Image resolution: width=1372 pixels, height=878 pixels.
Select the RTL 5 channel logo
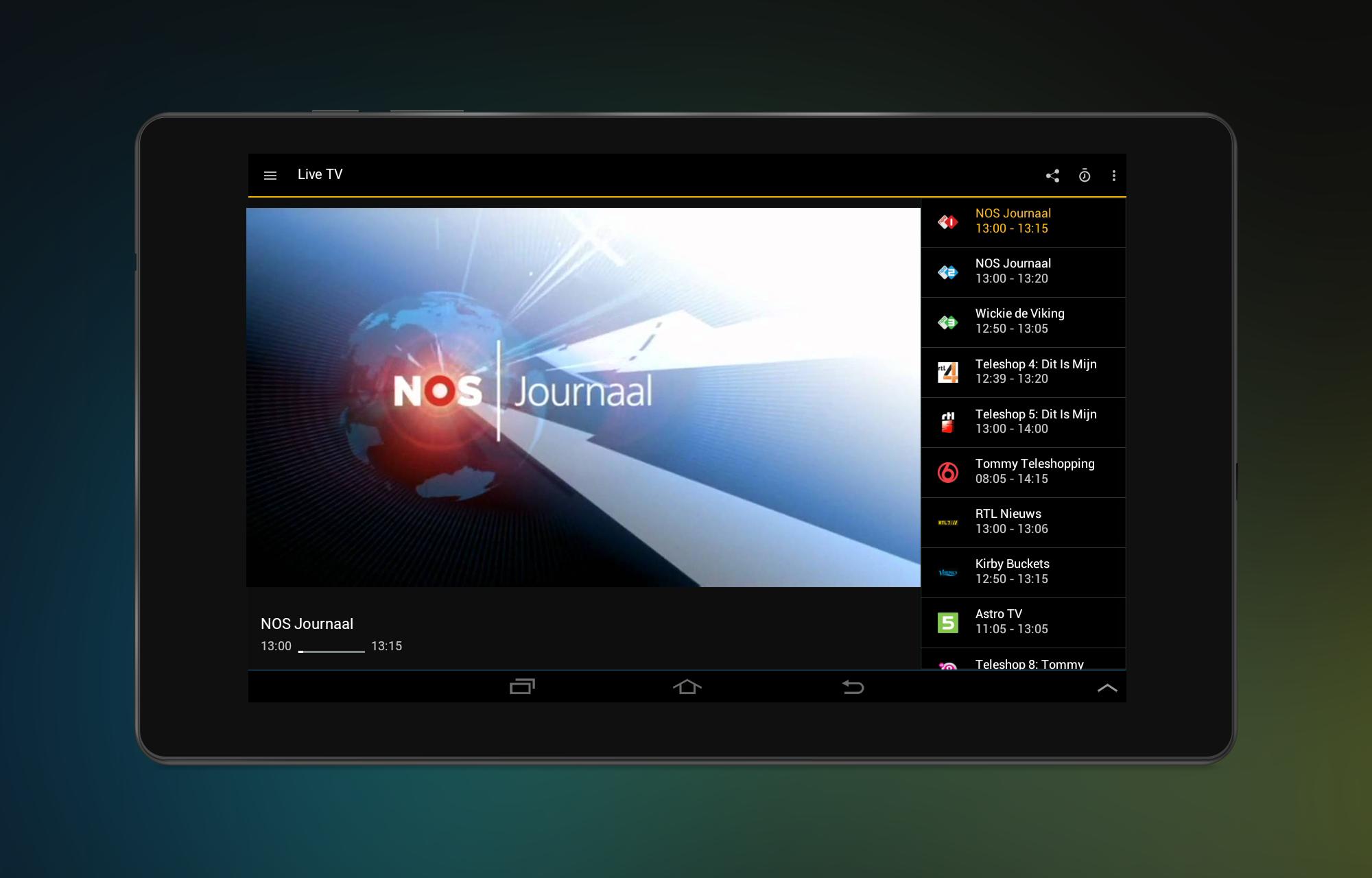click(947, 423)
